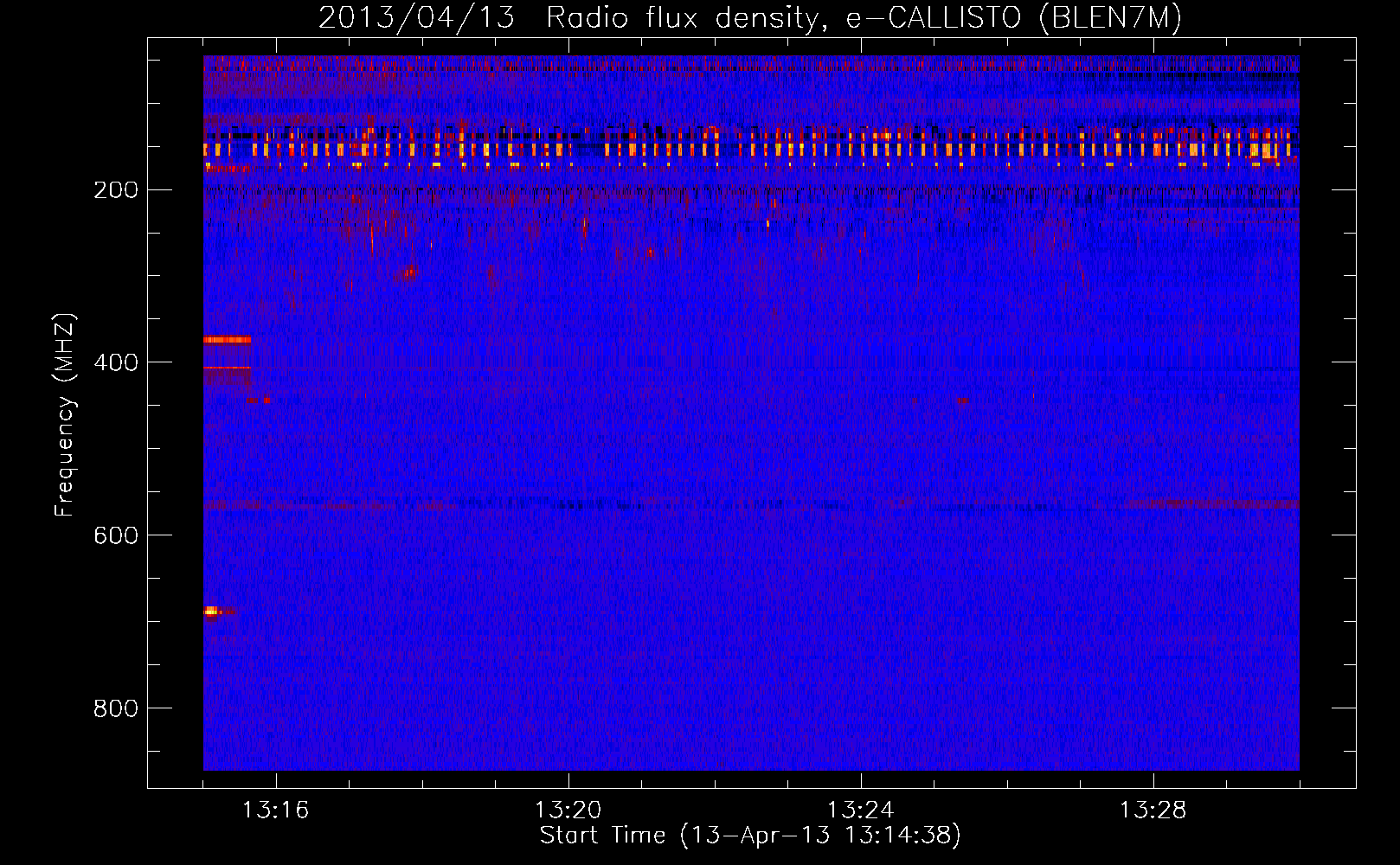Click the bright red band near 375 MHz
Viewport: 1400px width, 865px height.
(x=227, y=340)
